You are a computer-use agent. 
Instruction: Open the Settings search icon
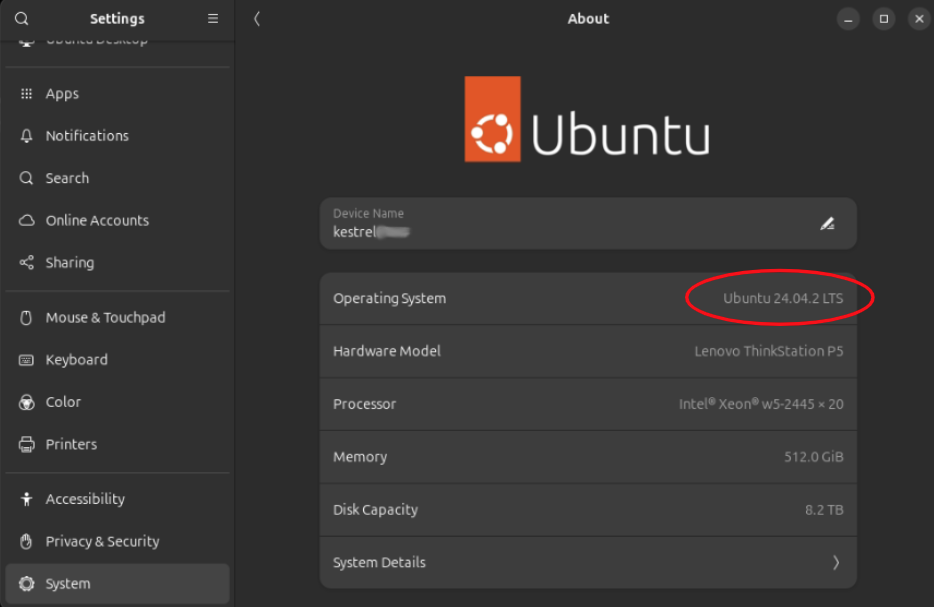tap(21, 18)
